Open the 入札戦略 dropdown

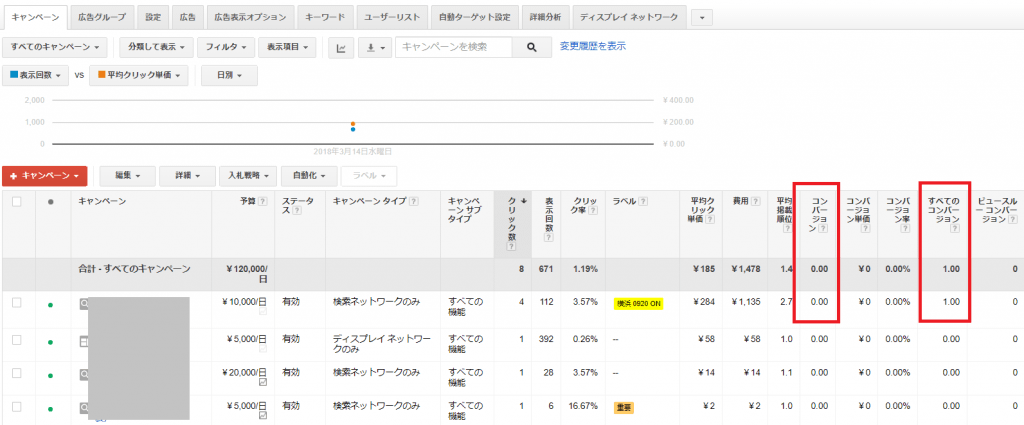[x=248, y=176]
